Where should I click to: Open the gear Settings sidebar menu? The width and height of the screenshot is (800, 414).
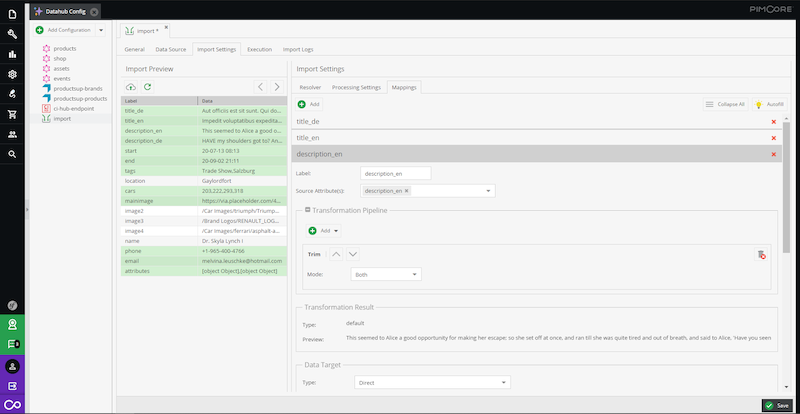tap(12, 75)
